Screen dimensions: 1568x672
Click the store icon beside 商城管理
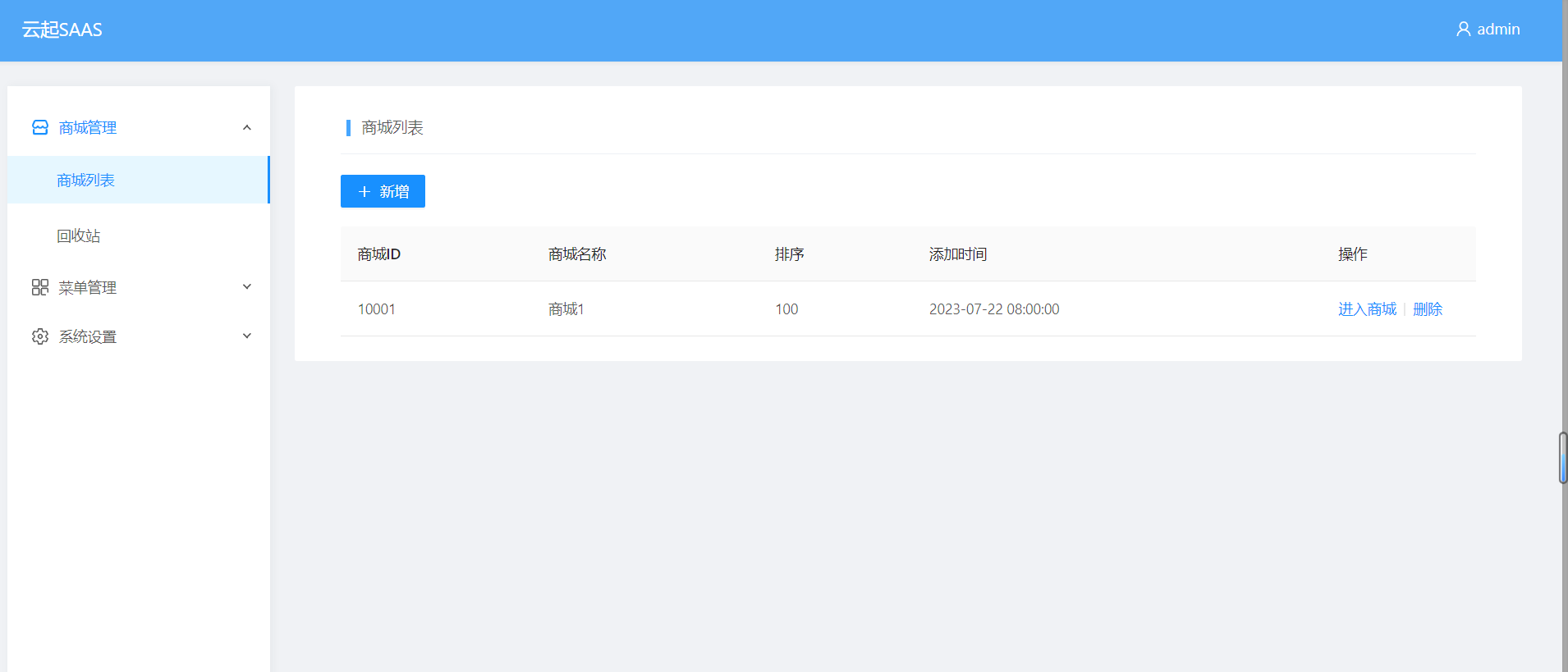pyautogui.click(x=39, y=127)
